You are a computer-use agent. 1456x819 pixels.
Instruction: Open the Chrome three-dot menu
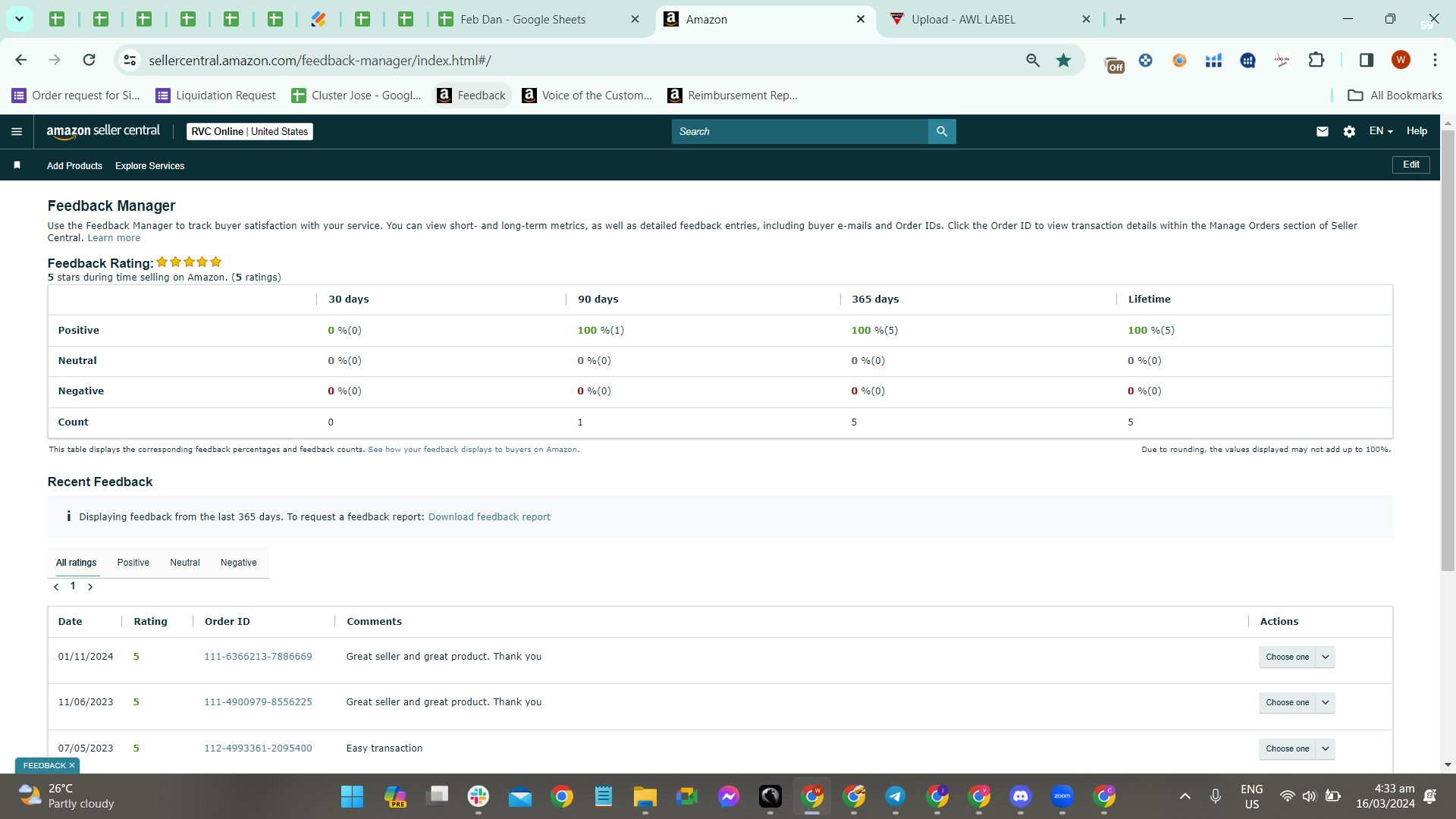coord(1435,60)
